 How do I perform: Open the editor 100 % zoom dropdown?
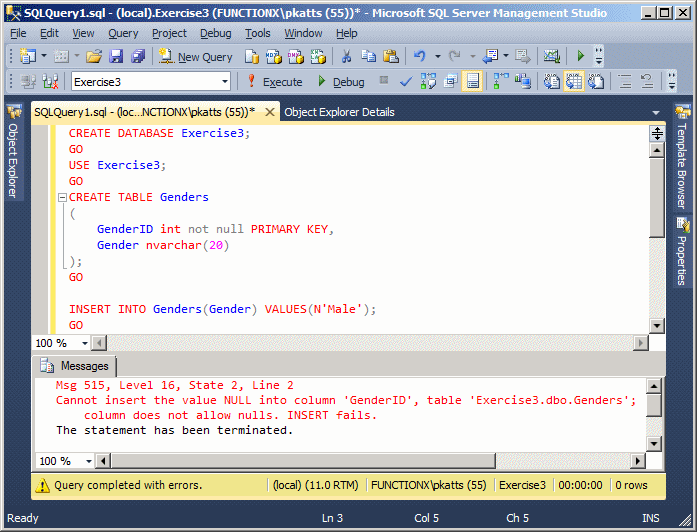tap(84, 343)
